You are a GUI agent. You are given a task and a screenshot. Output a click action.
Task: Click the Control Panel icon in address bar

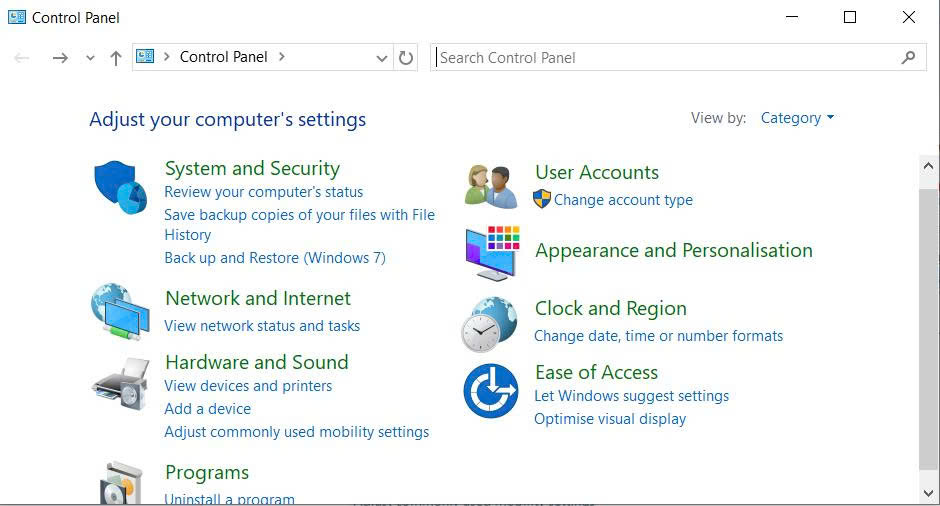(x=145, y=56)
